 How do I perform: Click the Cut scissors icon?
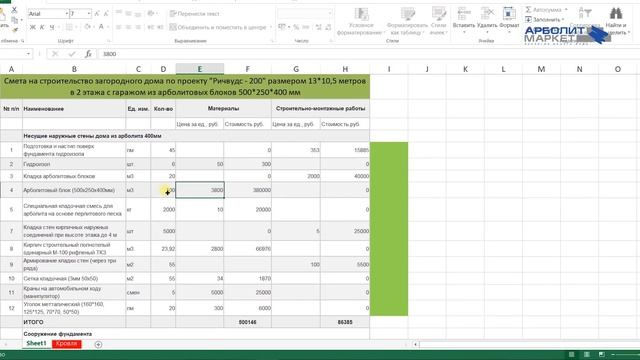[x=14, y=10]
